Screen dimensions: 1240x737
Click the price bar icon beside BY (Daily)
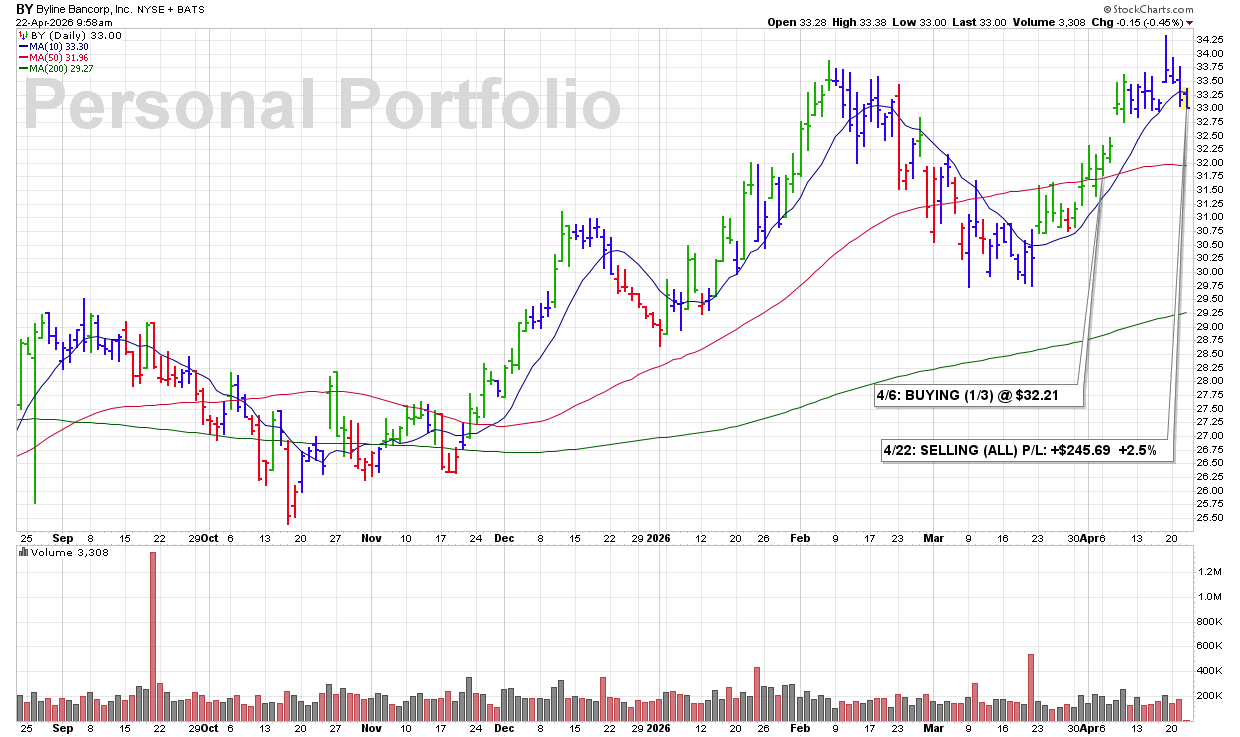coord(24,35)
